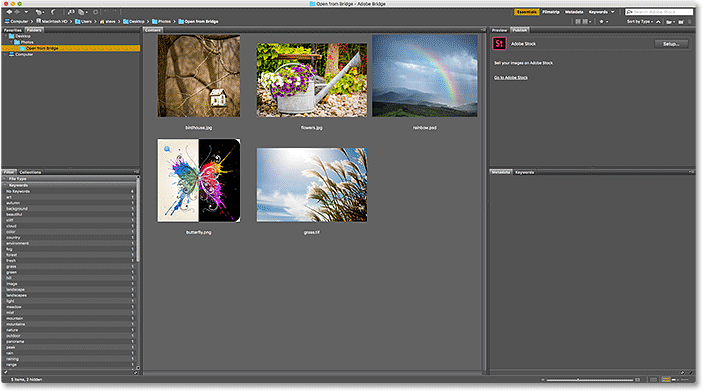Viewport: 704px width, 392px height.
Task: Switch to Keywords workspace
Action: point(598,12)
